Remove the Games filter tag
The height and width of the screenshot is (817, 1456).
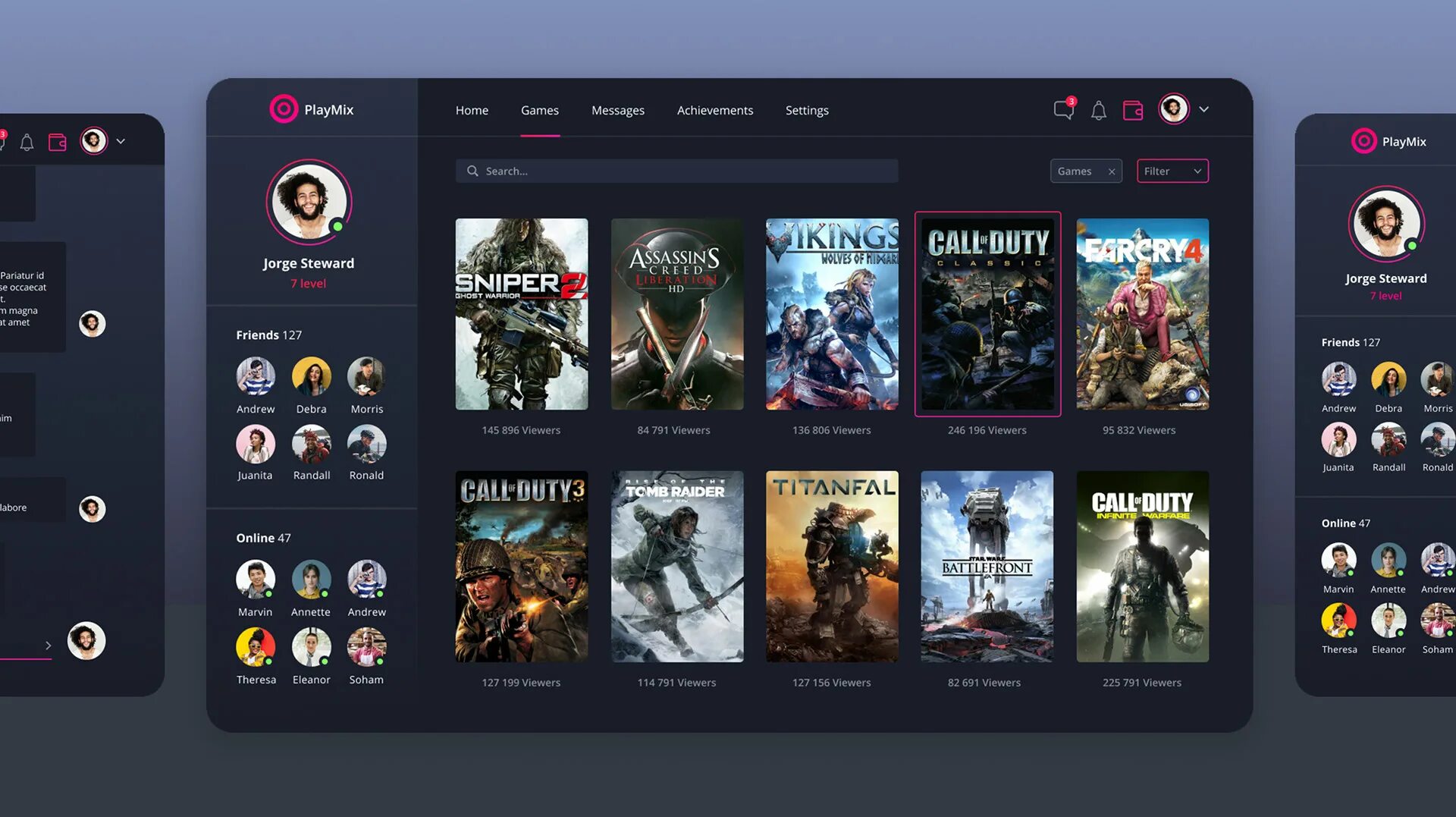(x=1112, y=171)
